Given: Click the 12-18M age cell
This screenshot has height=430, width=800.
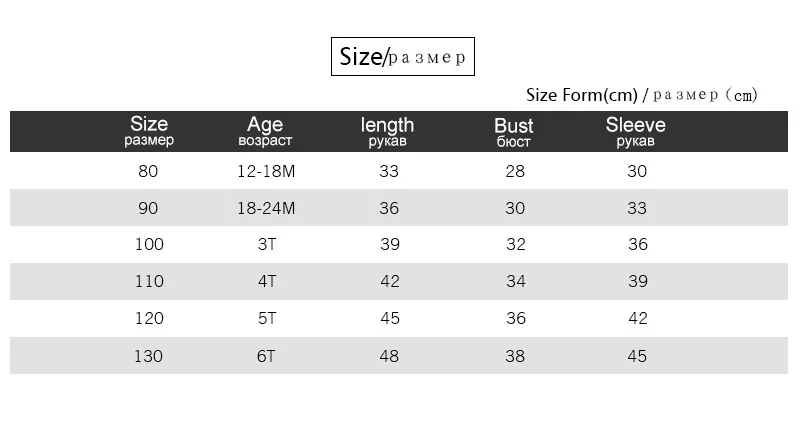Looking at the screenshot, I should click(x=266, y=171).
